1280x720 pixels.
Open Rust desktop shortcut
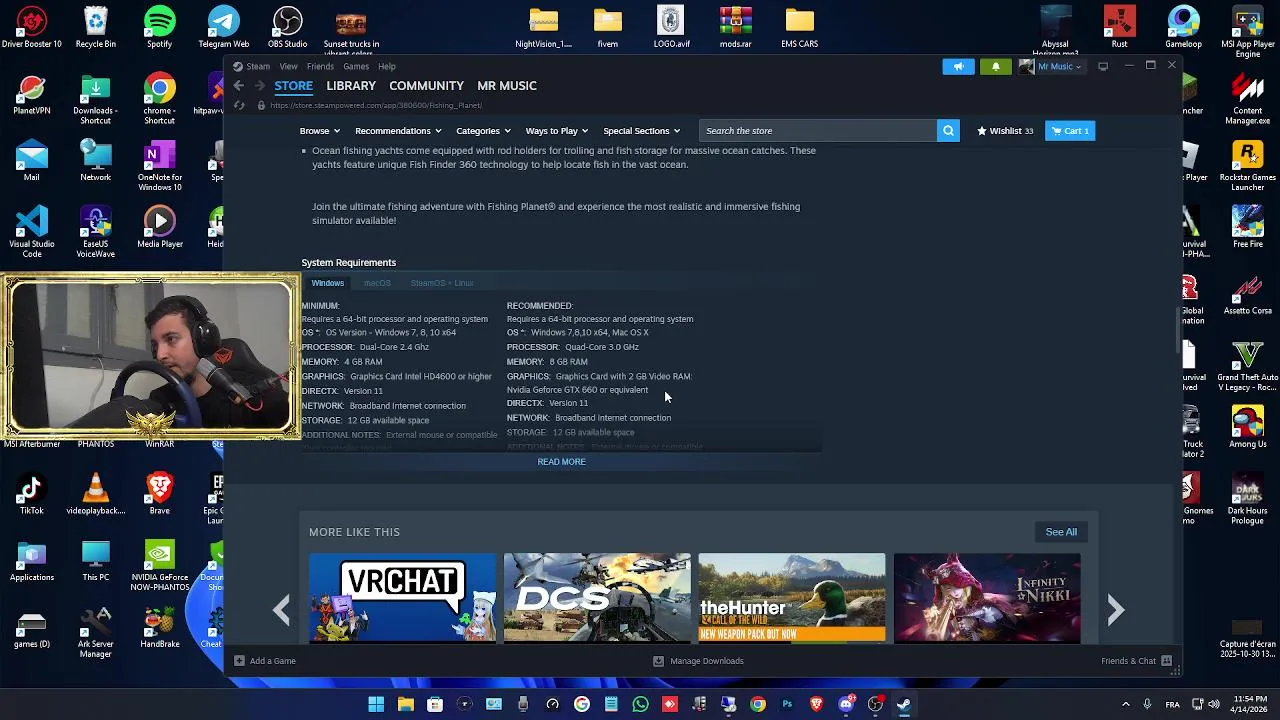click(1119, 27)
